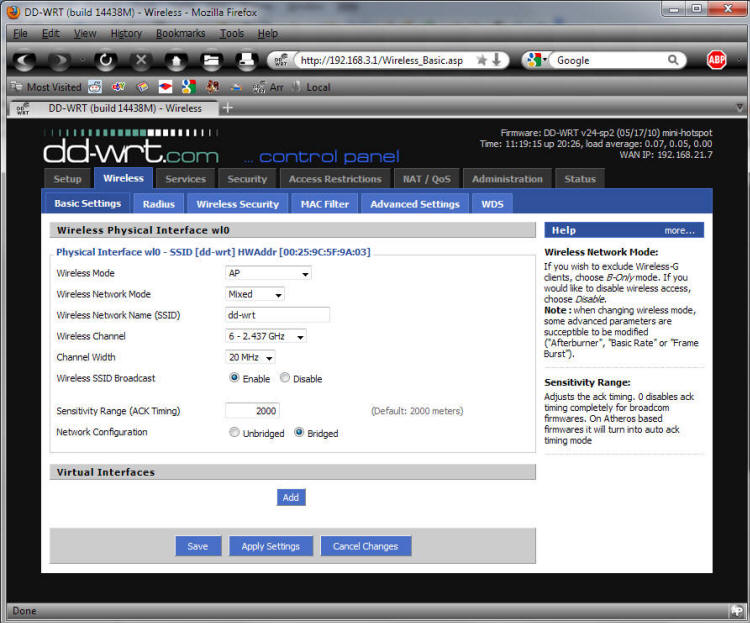Open the Wireless Mode AP dropdown
The height and width of the screenshot is (623, 750).
268,273
